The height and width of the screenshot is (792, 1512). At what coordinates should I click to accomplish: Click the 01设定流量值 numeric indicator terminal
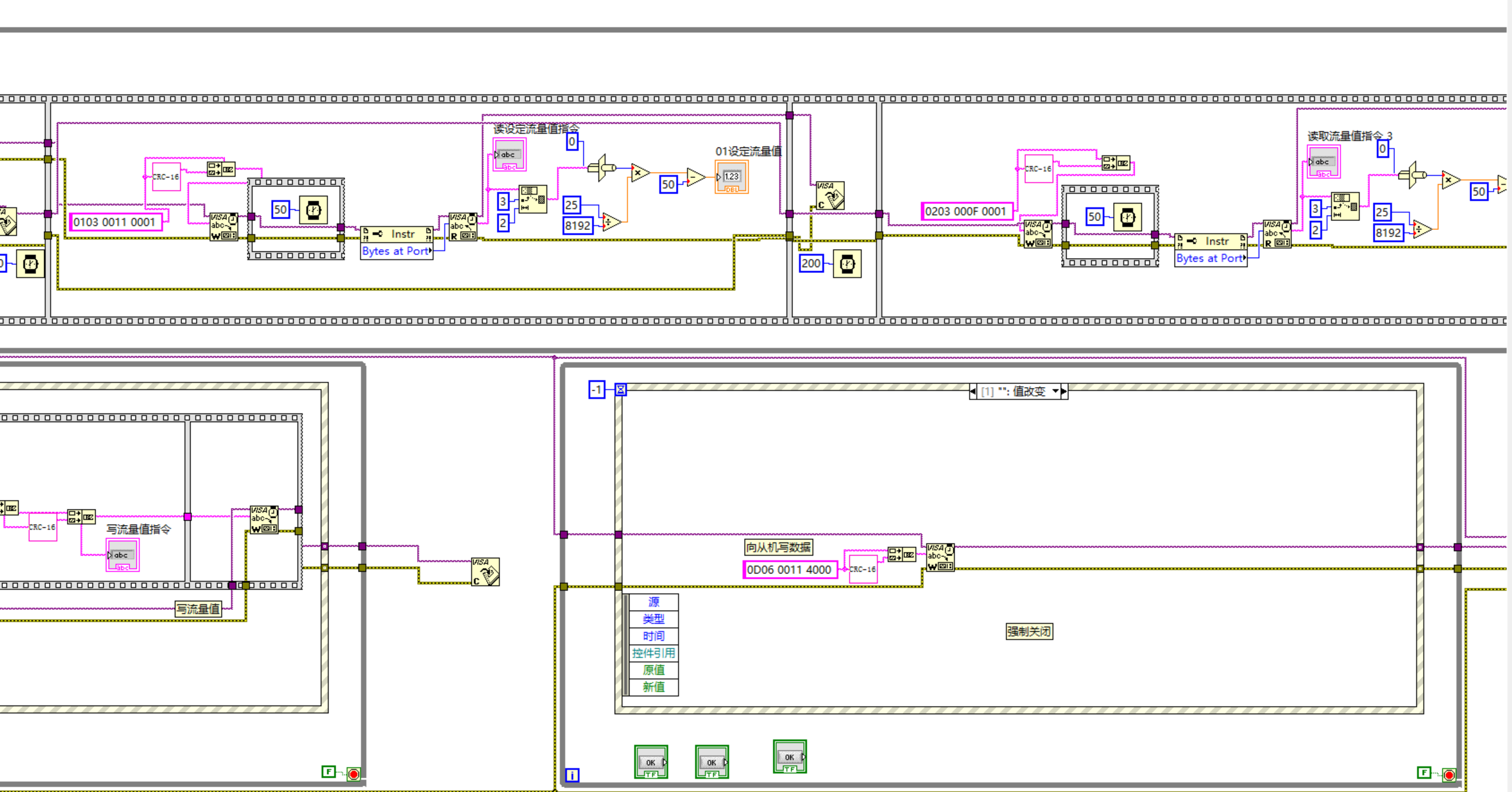(732, 177)
